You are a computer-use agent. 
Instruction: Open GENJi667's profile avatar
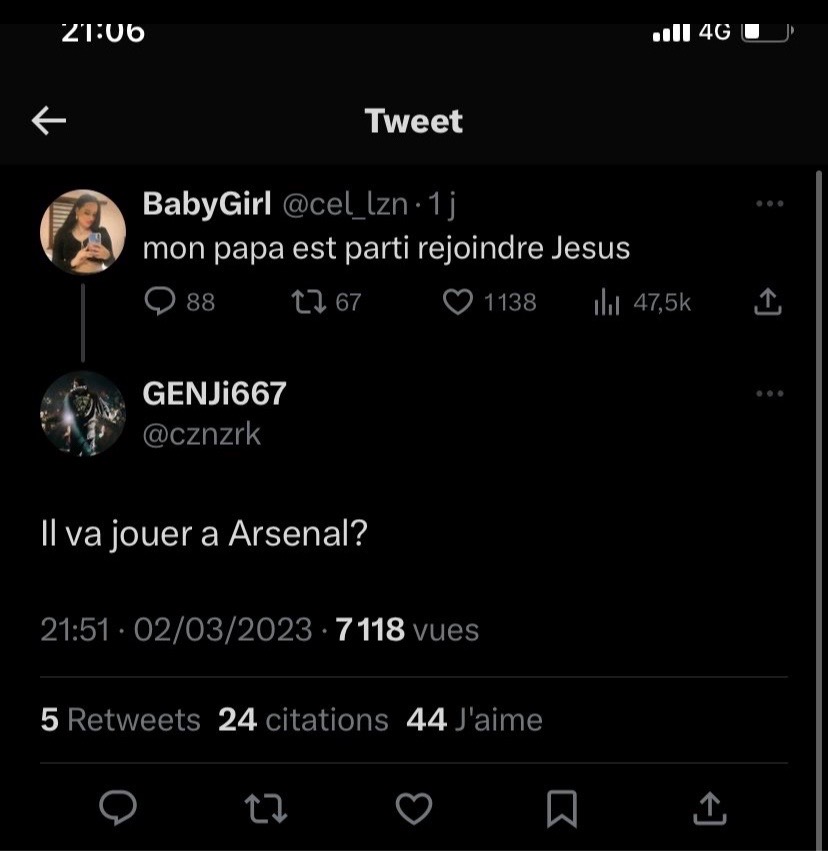[x=83, y=414]
